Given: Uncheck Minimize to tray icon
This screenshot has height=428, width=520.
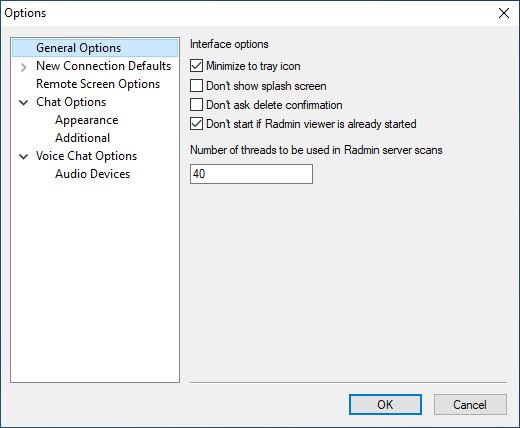Looking at the screenshot, I should (196, 66).
